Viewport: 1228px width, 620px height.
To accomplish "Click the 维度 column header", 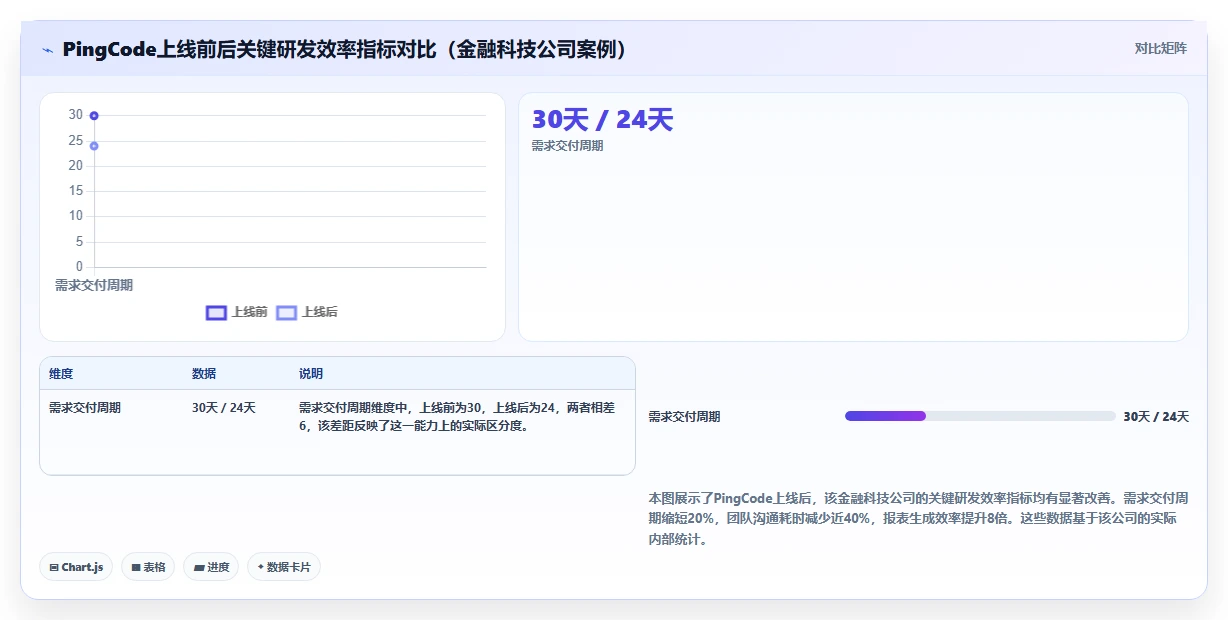I will (x=61, y=374).
